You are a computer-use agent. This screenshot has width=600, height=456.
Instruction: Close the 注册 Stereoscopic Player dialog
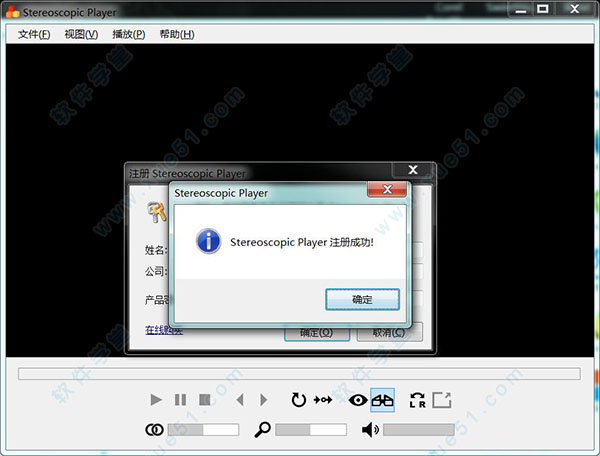413,170
